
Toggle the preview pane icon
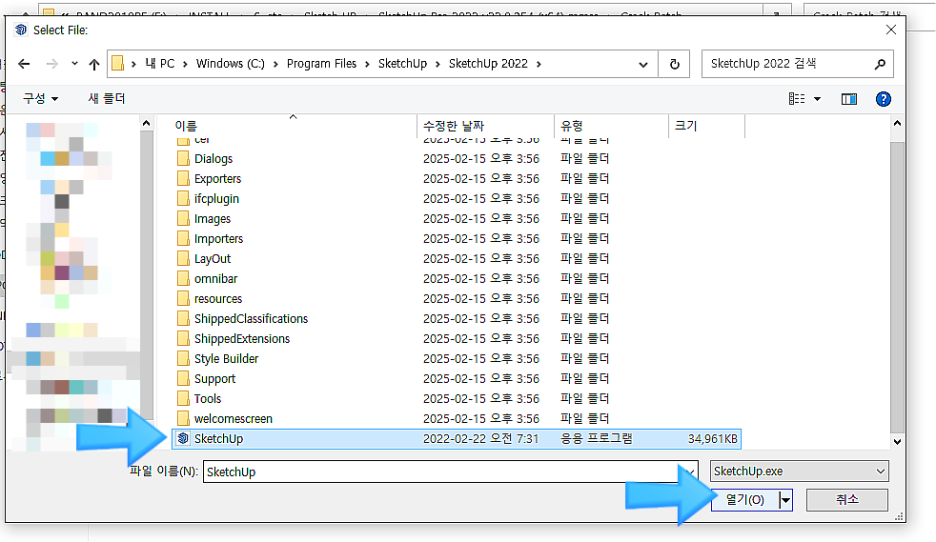(849, 99)
